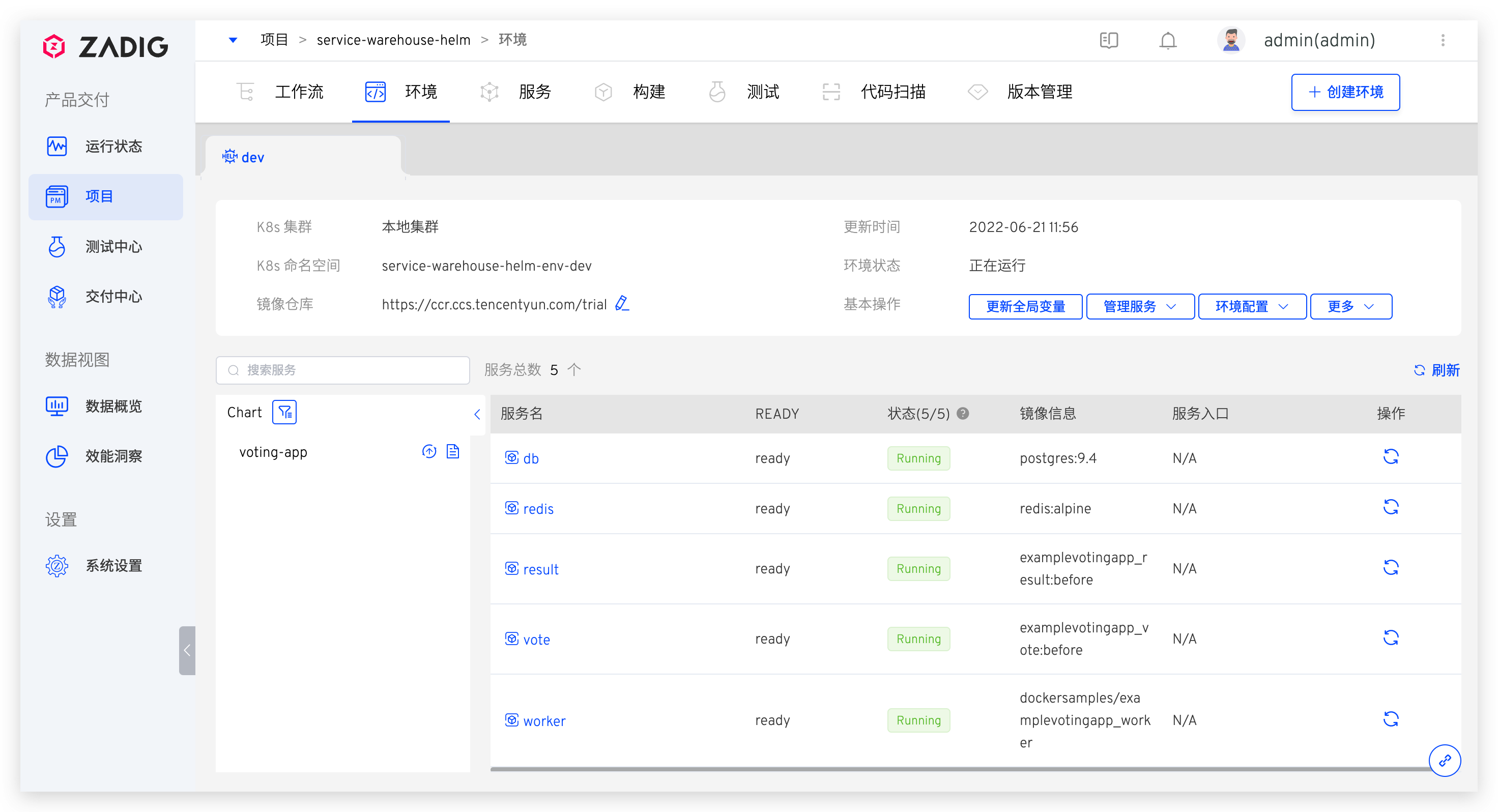Open the notification bell icon
The height and width of the screenshot is (812, 1498).
1168,40
